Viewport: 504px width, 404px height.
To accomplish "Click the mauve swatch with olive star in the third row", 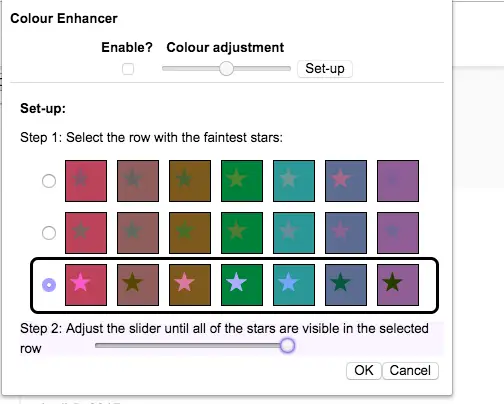I will tap(138, 285).
